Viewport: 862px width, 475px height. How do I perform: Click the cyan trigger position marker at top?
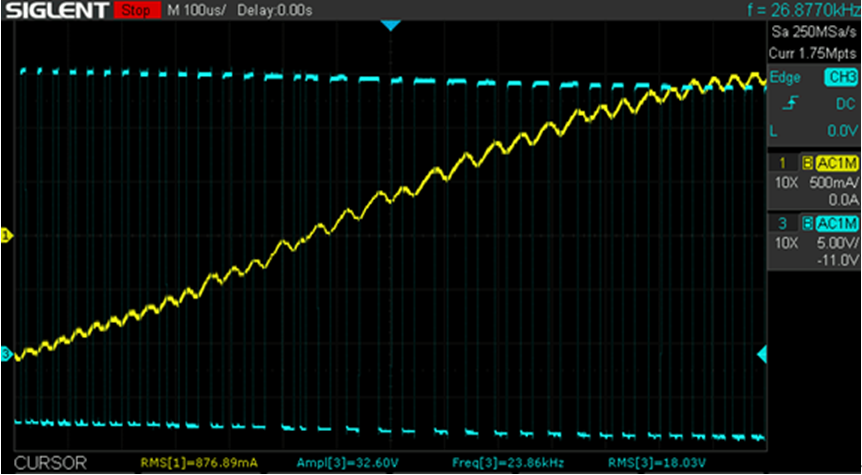(x=391, y=24)
